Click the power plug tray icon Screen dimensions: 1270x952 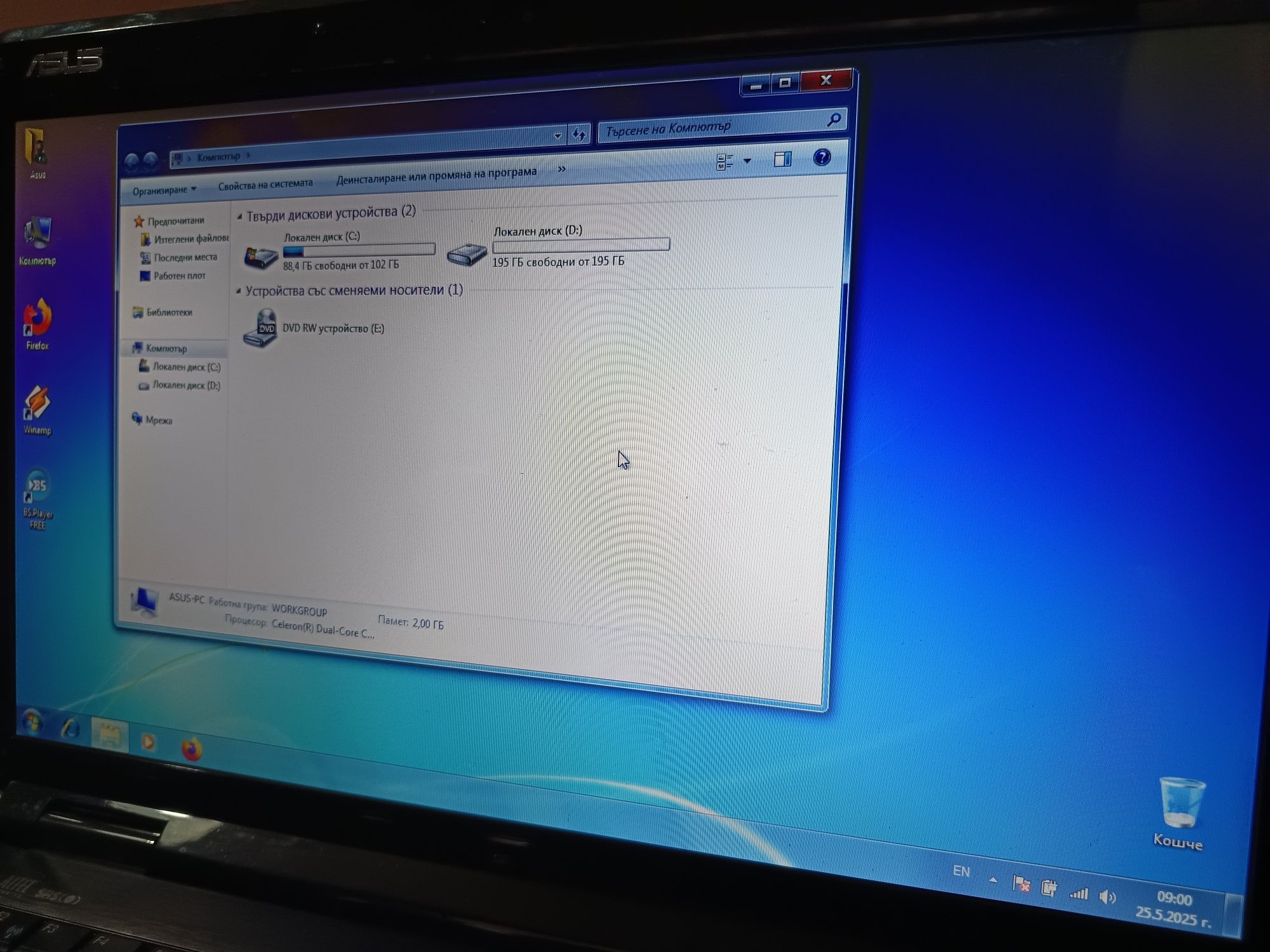1049,887
